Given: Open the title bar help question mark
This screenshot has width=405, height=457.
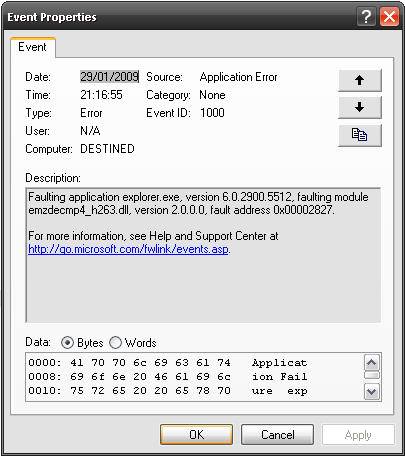Looking at the screenshot, I should click(x=366, y=17).
